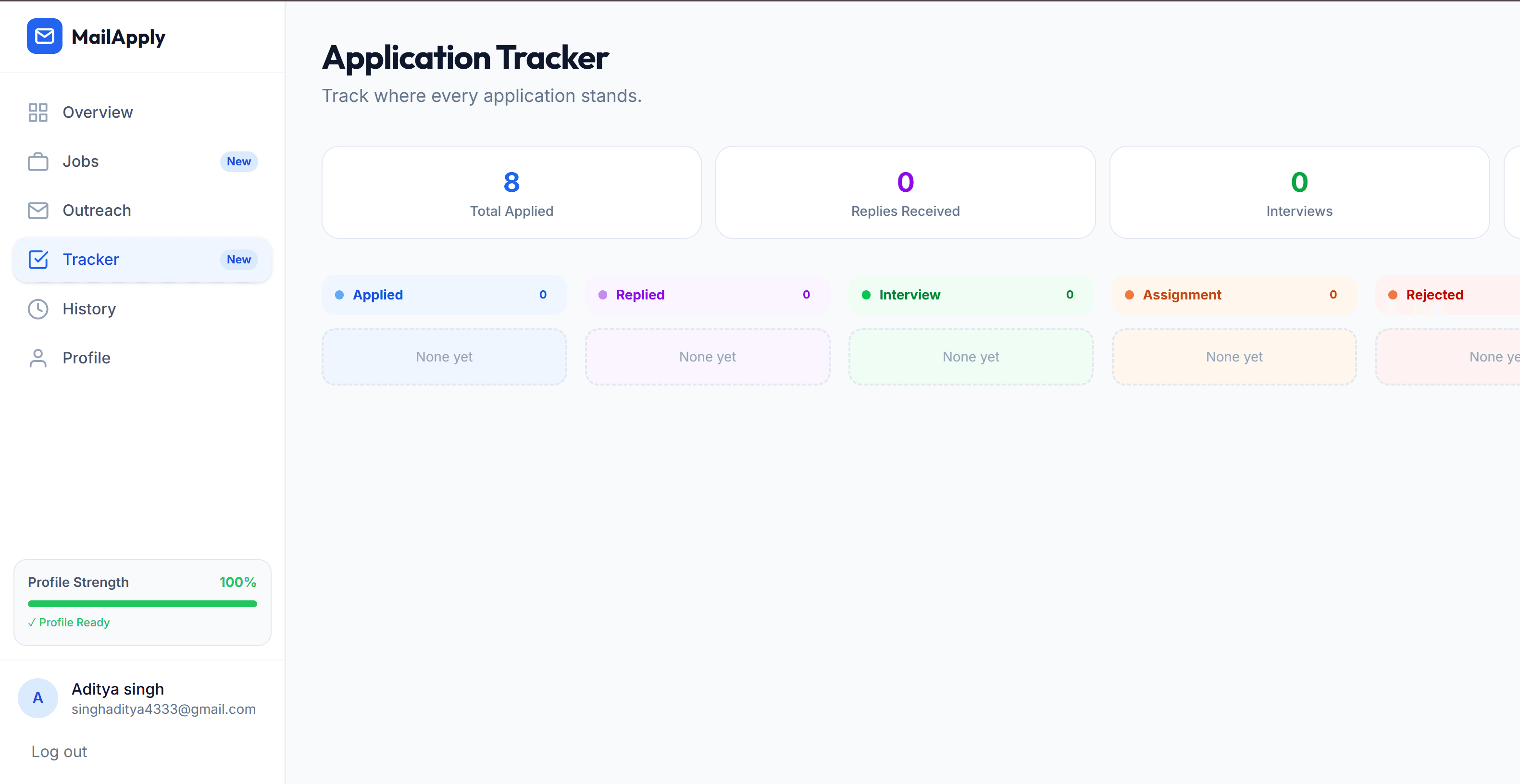This screenshot has width=1520, height=784.
Task: Select the Total Applied stat card
Action: coord(511,192)
